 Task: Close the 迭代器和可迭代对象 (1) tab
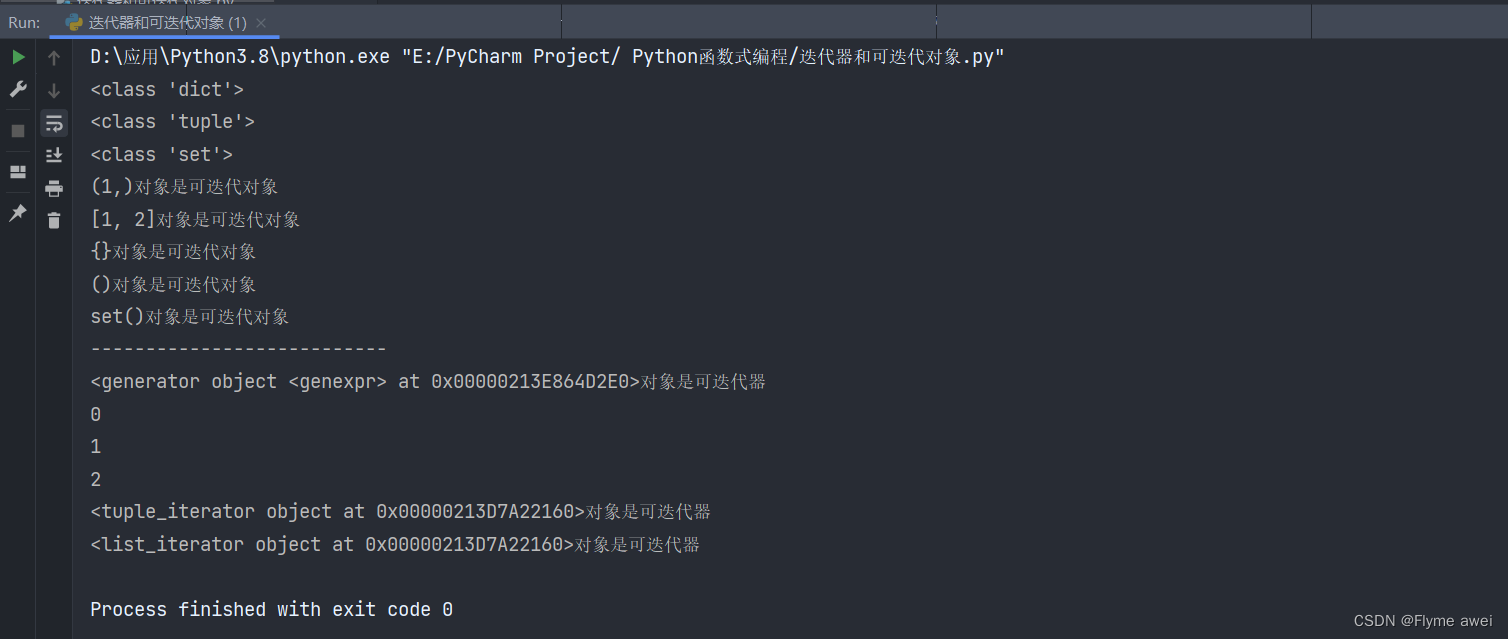(x=262, y=22)
